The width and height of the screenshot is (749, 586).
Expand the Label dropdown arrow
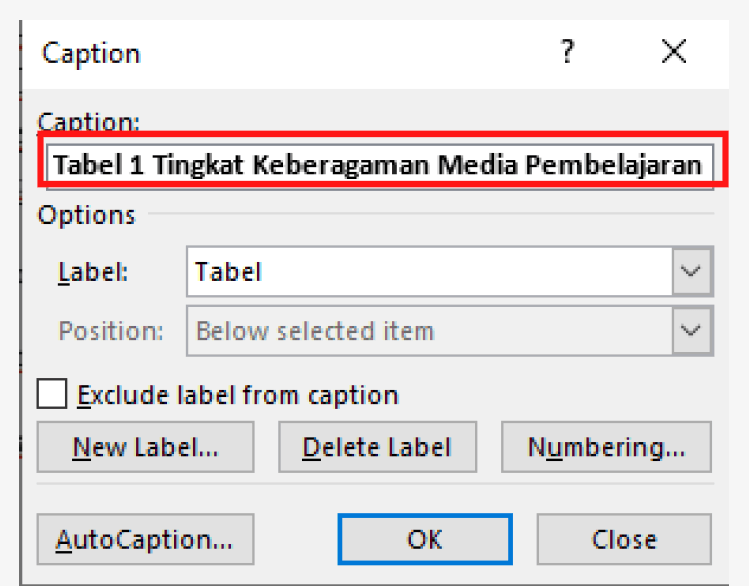[x=692, y=271]
